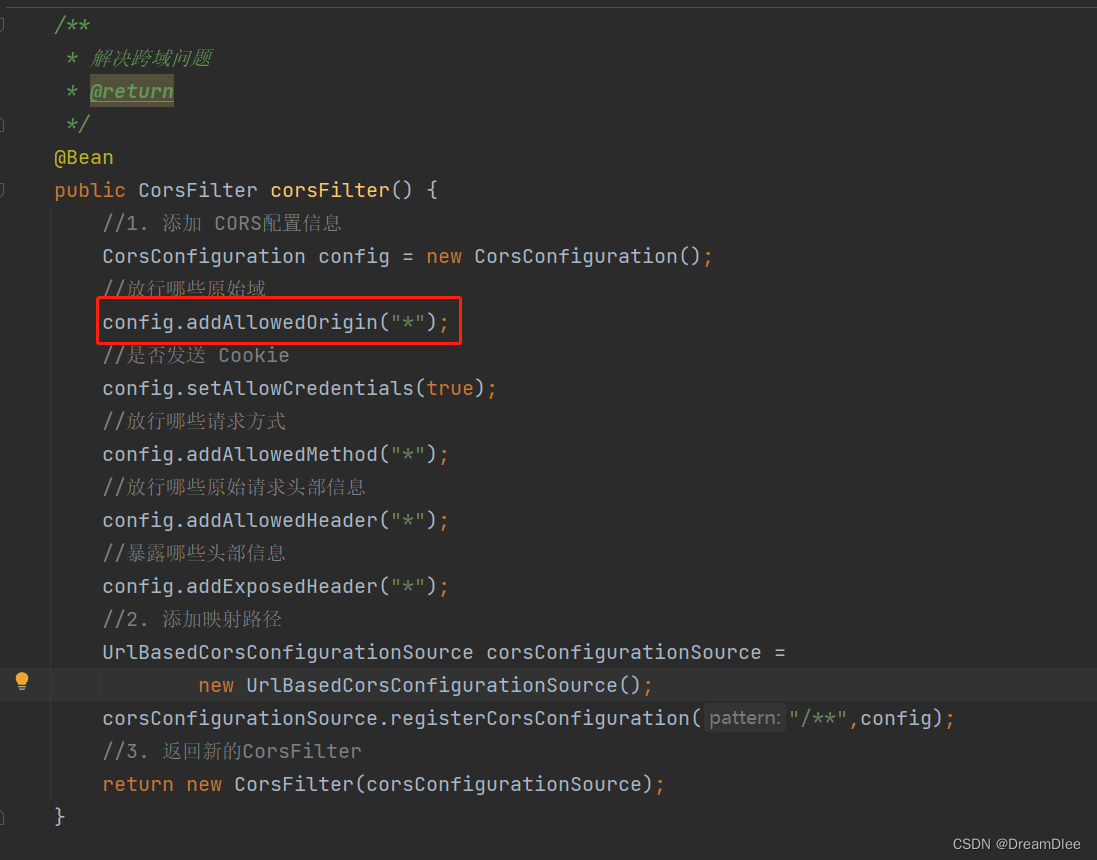The width and height of the screenshot is (1097, 860).
Task: Click the @Bean annotation
Action: [x=83, y=157]
